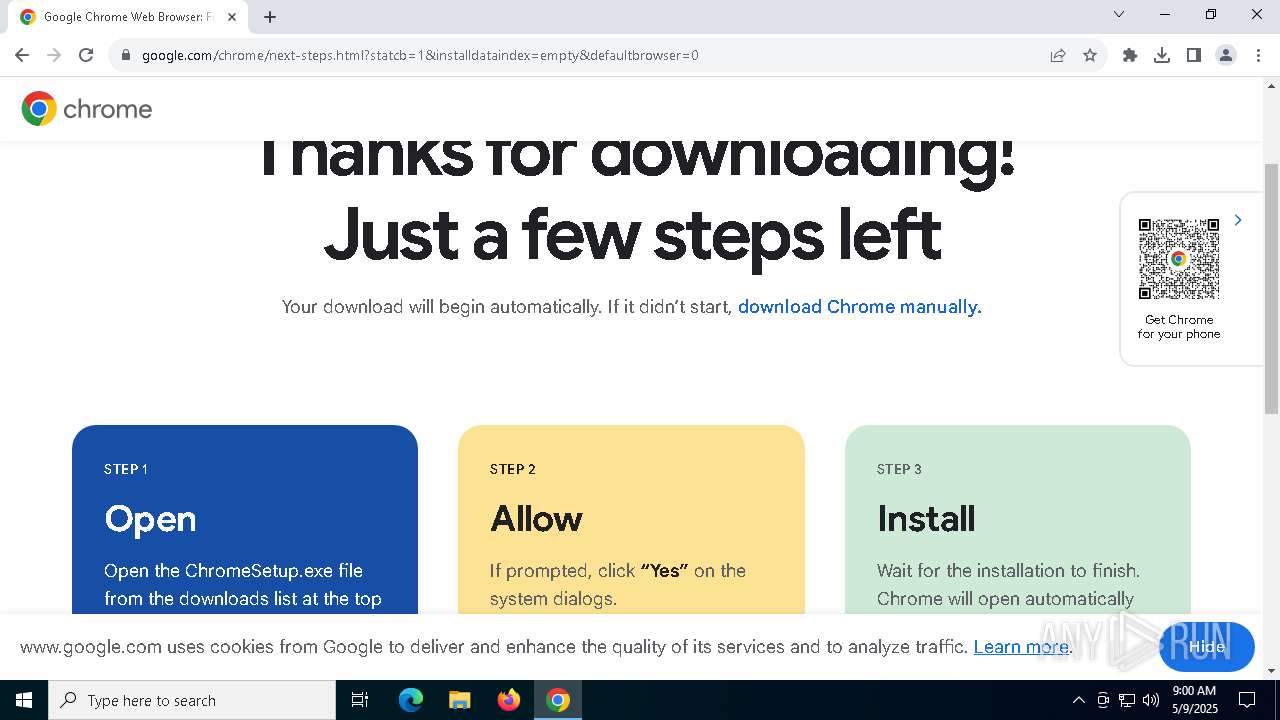Image resolution: width=1280 pixels, height=720 pixels.
Task: Expand the Get Chrome for your phone panel
Action: (1238, 220)
